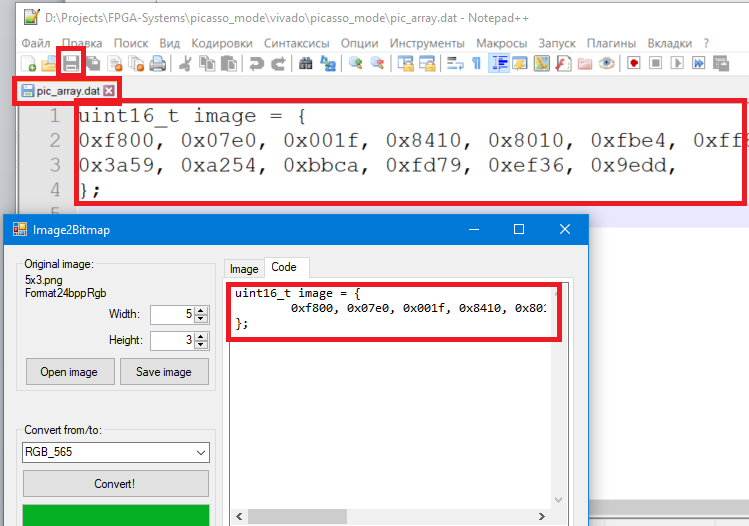Close the pic_array.dat tab

109,91
